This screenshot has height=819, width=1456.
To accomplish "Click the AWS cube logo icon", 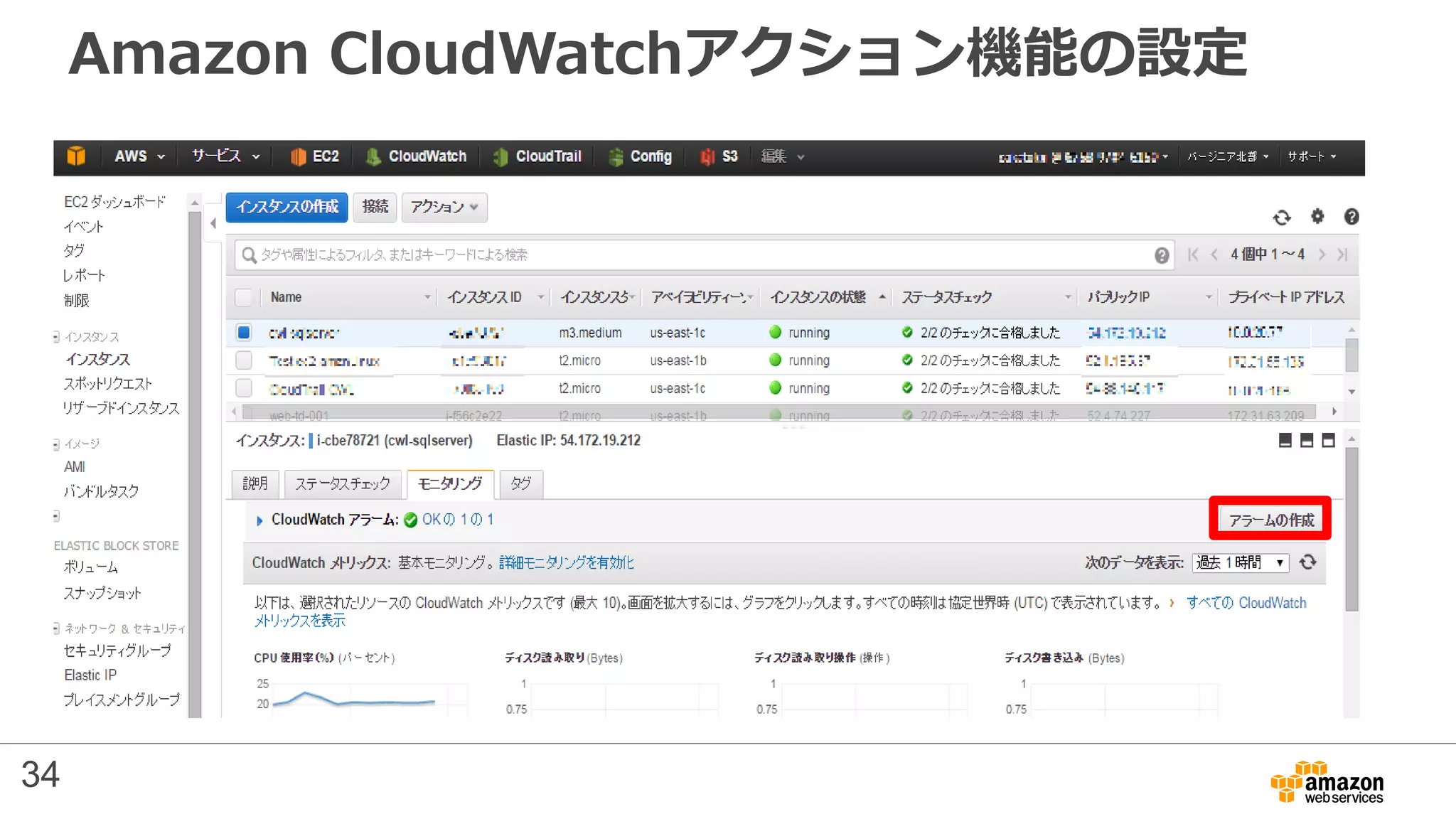I will pos(76,156).
